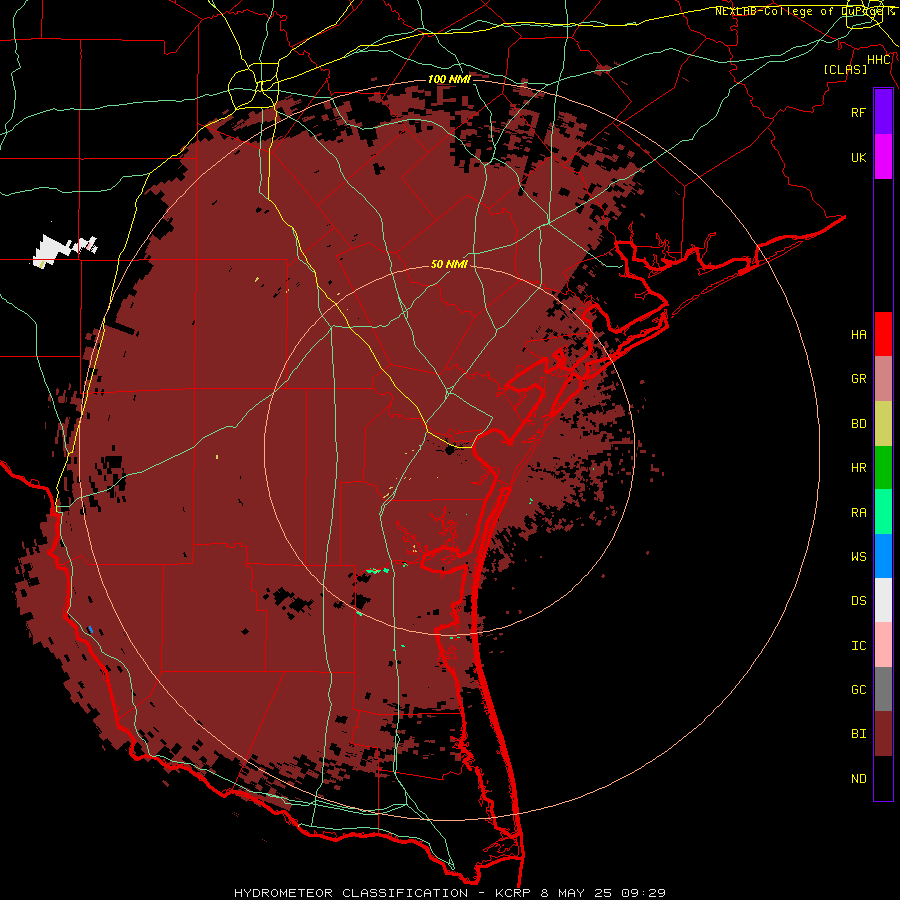Image resolution: width=900 pixels, height=900 pixels.
Task: Click the "BI" legend label
Action: tap(859, 734)
